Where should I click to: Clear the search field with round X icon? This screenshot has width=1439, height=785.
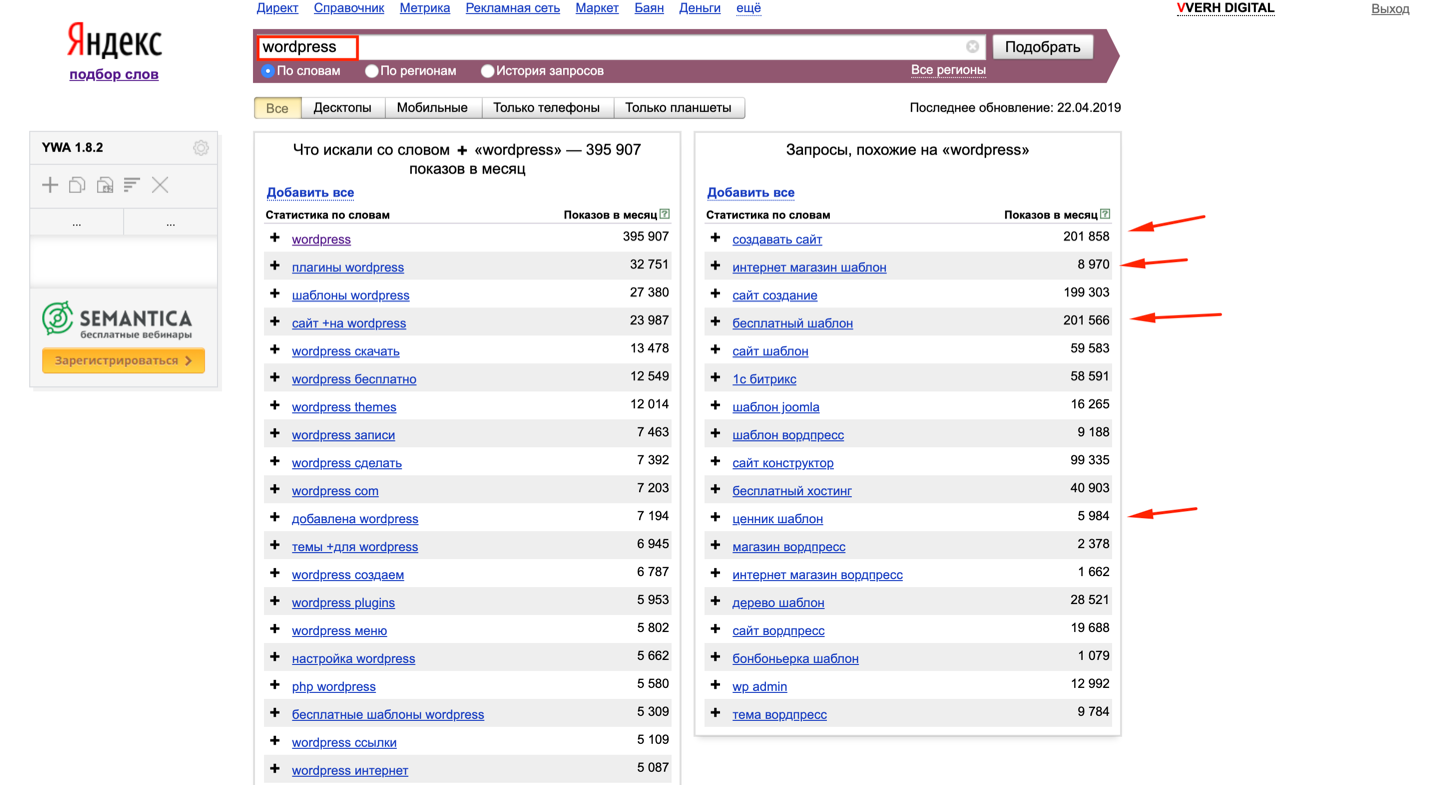pyautogui.click(x=972, y=47)
